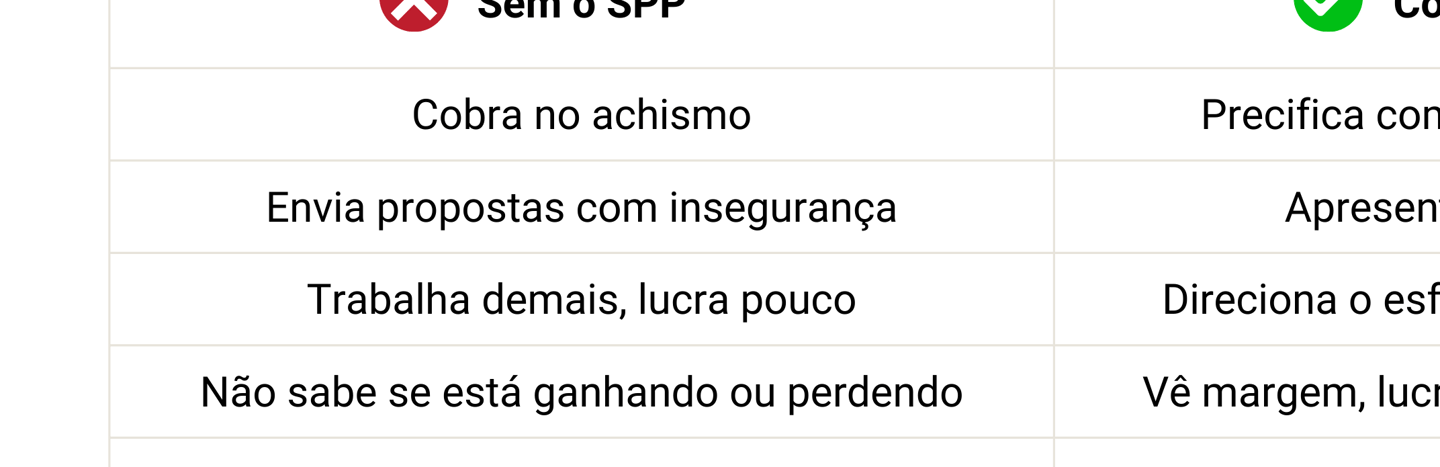Click 'Não sabe se está ganhando ou perdendo'

click(581, 392)
